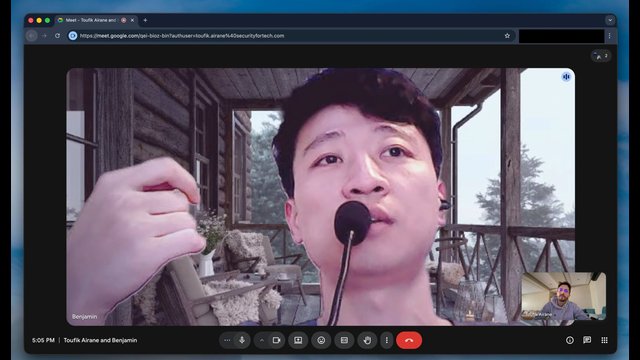The image size is (640, 360).
Task: Close the Meet browser tab
Action: [x=132, y=20]
